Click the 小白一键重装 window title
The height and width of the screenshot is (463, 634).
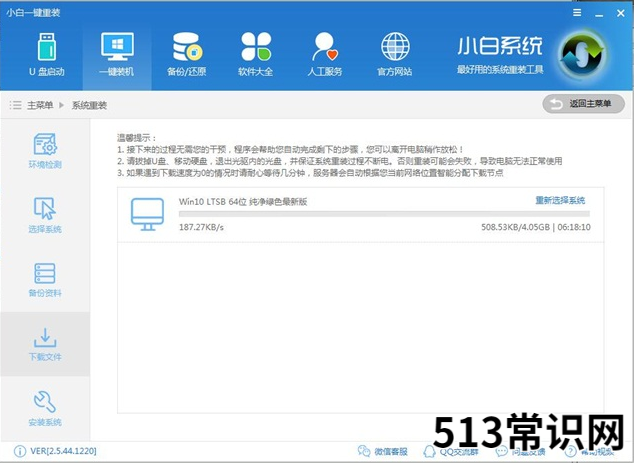pyautogui.click(x=33, y=13)
